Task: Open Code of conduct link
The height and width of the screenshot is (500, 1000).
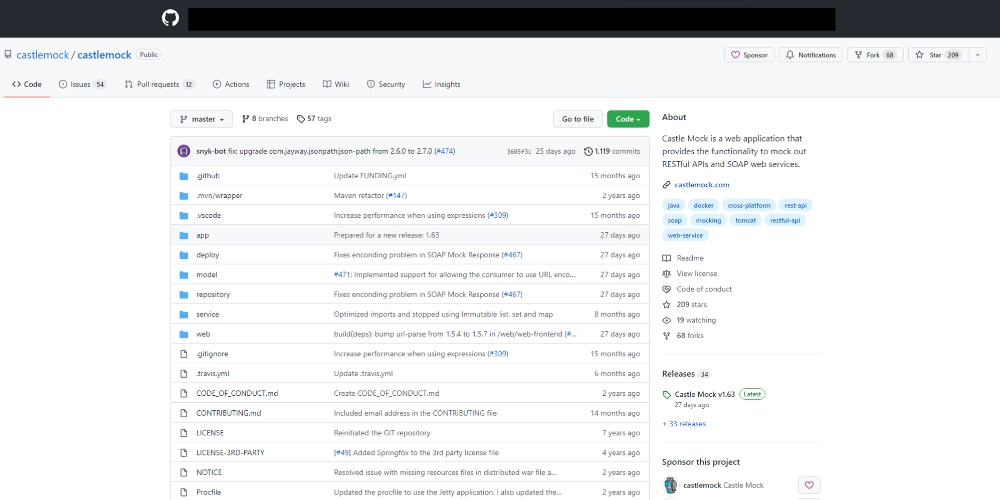Action: pos(704,290)
